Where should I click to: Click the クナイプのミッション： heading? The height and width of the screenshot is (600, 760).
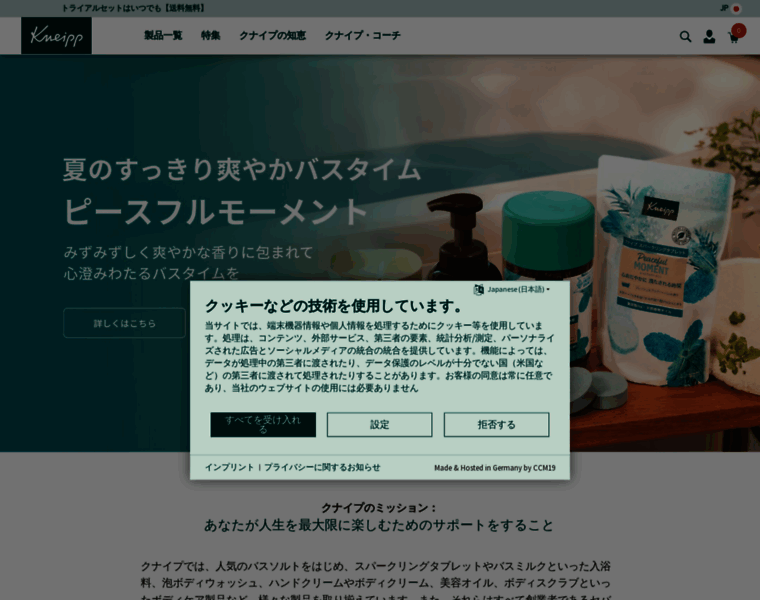380,507
